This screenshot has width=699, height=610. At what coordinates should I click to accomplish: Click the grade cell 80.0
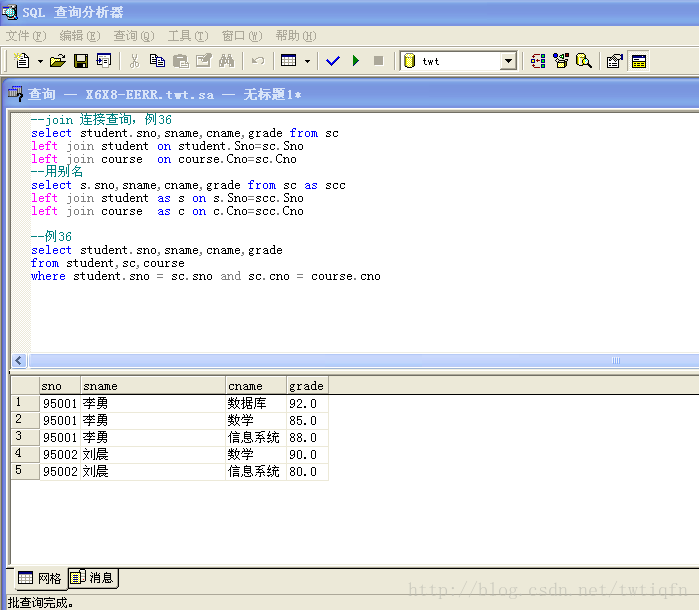[x=307, y=471]
